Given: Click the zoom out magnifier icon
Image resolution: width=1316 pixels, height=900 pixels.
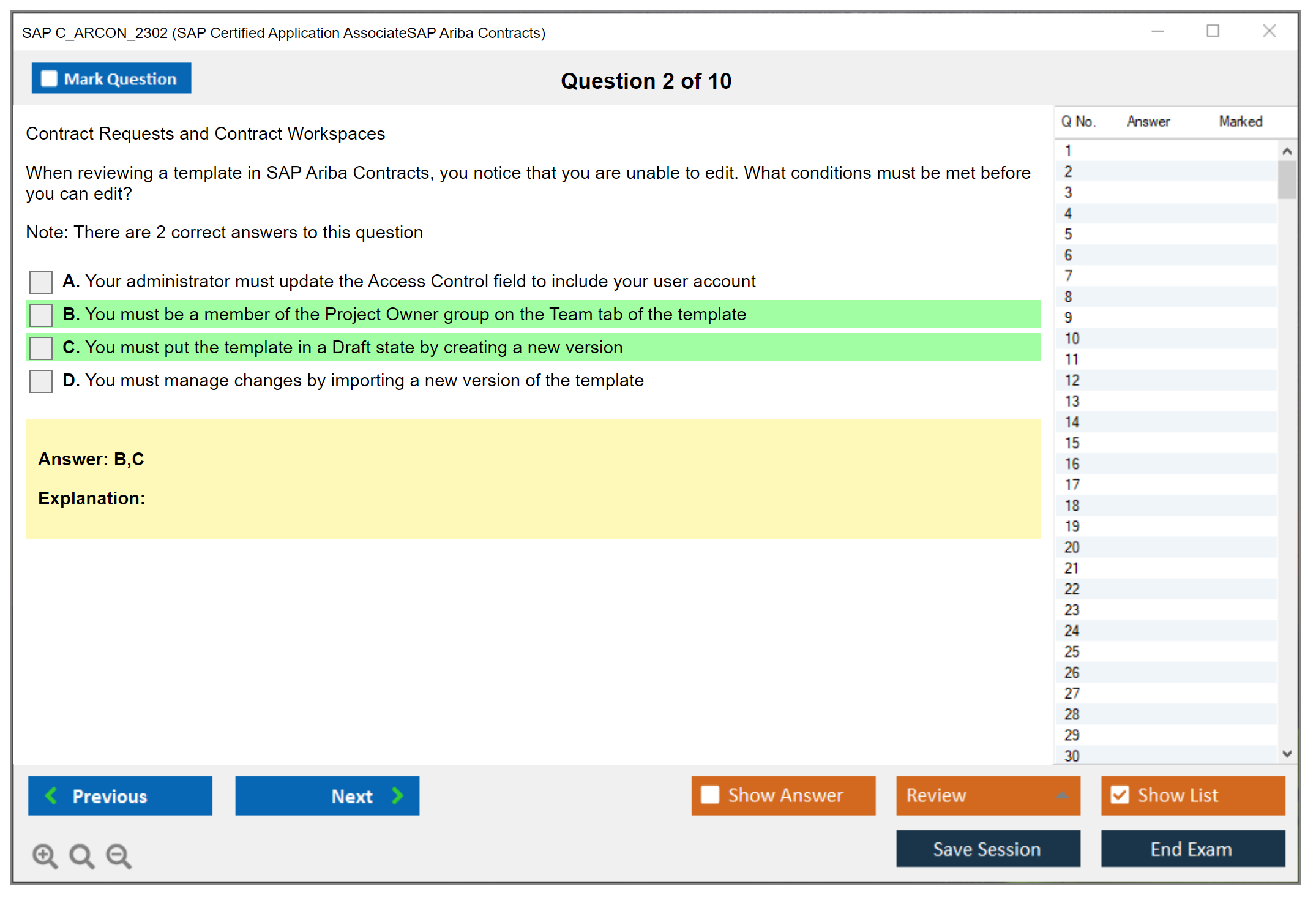Looking at the screenshot, I should (119, 855).
